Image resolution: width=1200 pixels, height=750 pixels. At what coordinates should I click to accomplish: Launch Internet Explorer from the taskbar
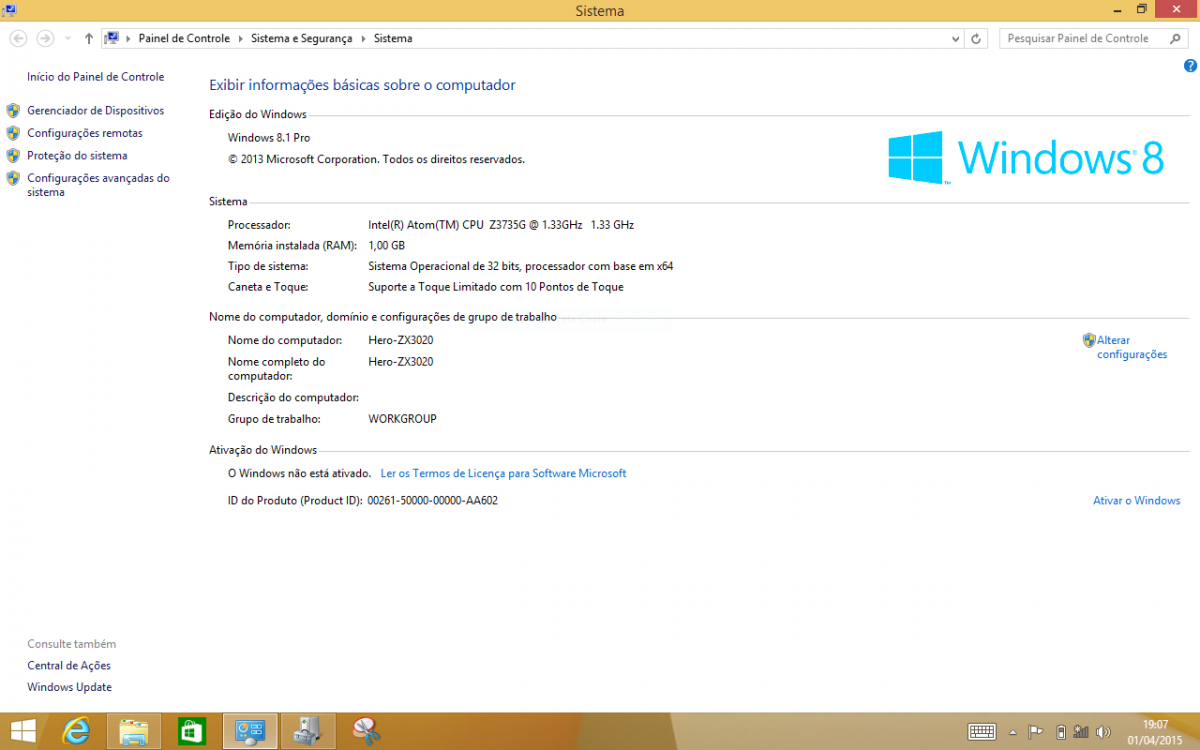point(76,731)
